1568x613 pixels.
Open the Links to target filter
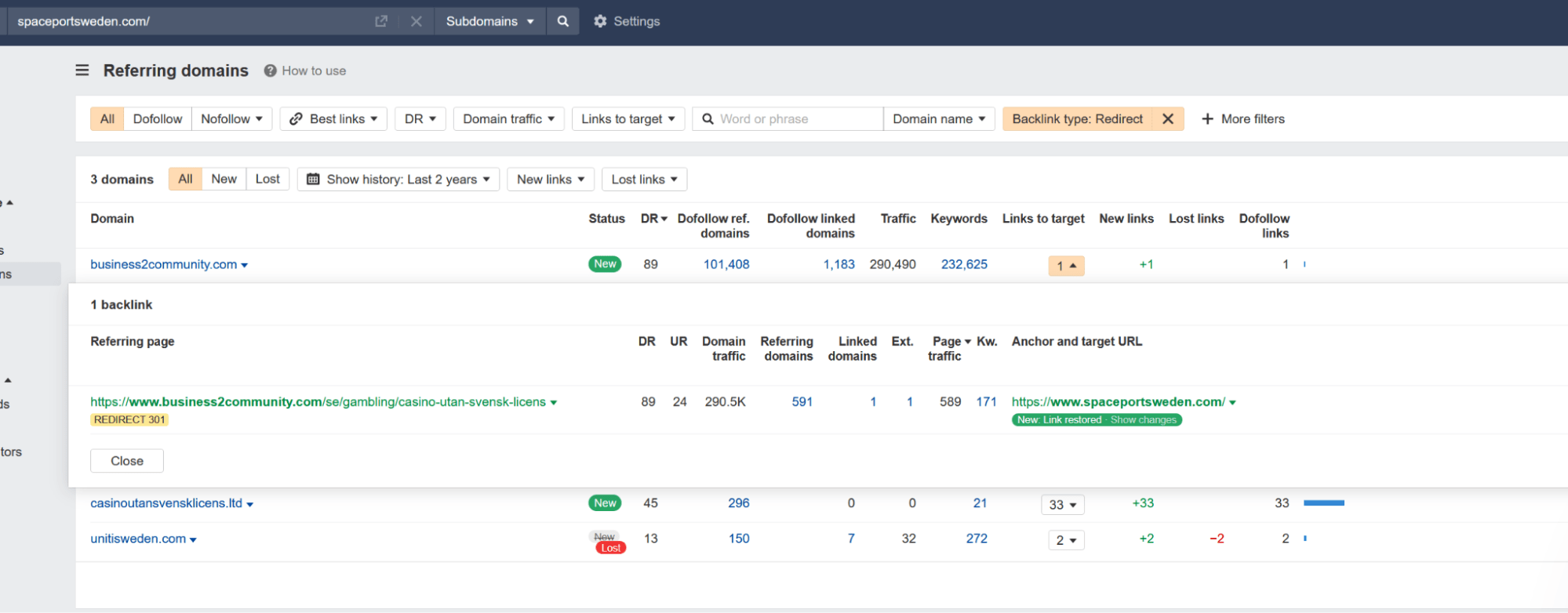click(628, 119)
